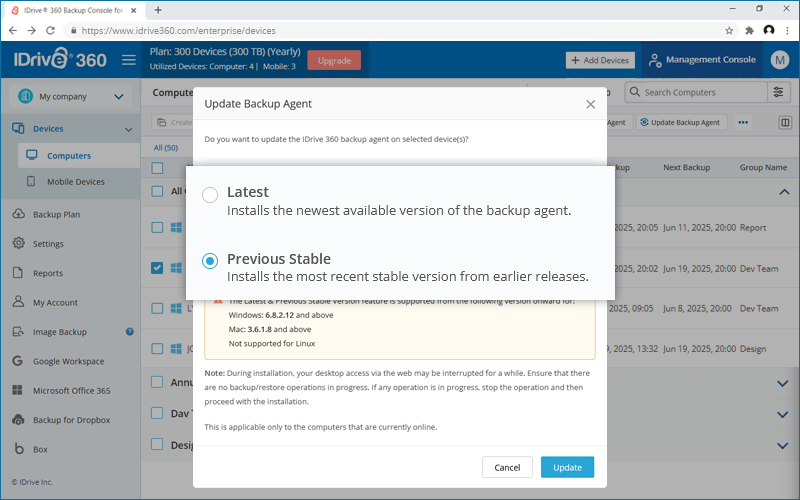Open Mobile Devices in the sidebar
The image size is (800, 500).
(x=76, y=182)
